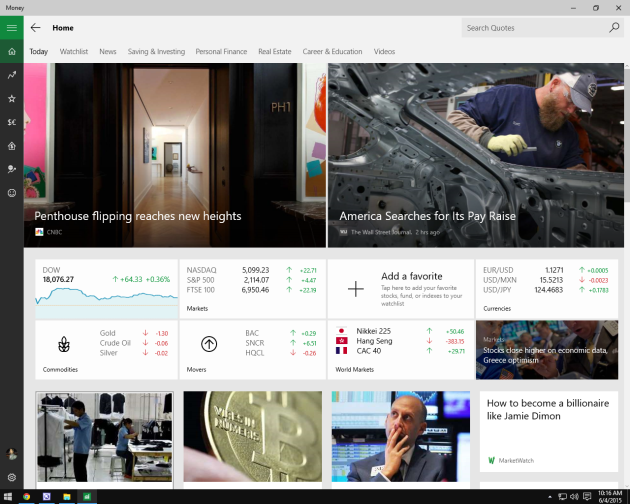The height and width of the screenshot is (504, 630).
Task: Click FTSE 100 row in Markets
Action: click(x=252, y=290)
